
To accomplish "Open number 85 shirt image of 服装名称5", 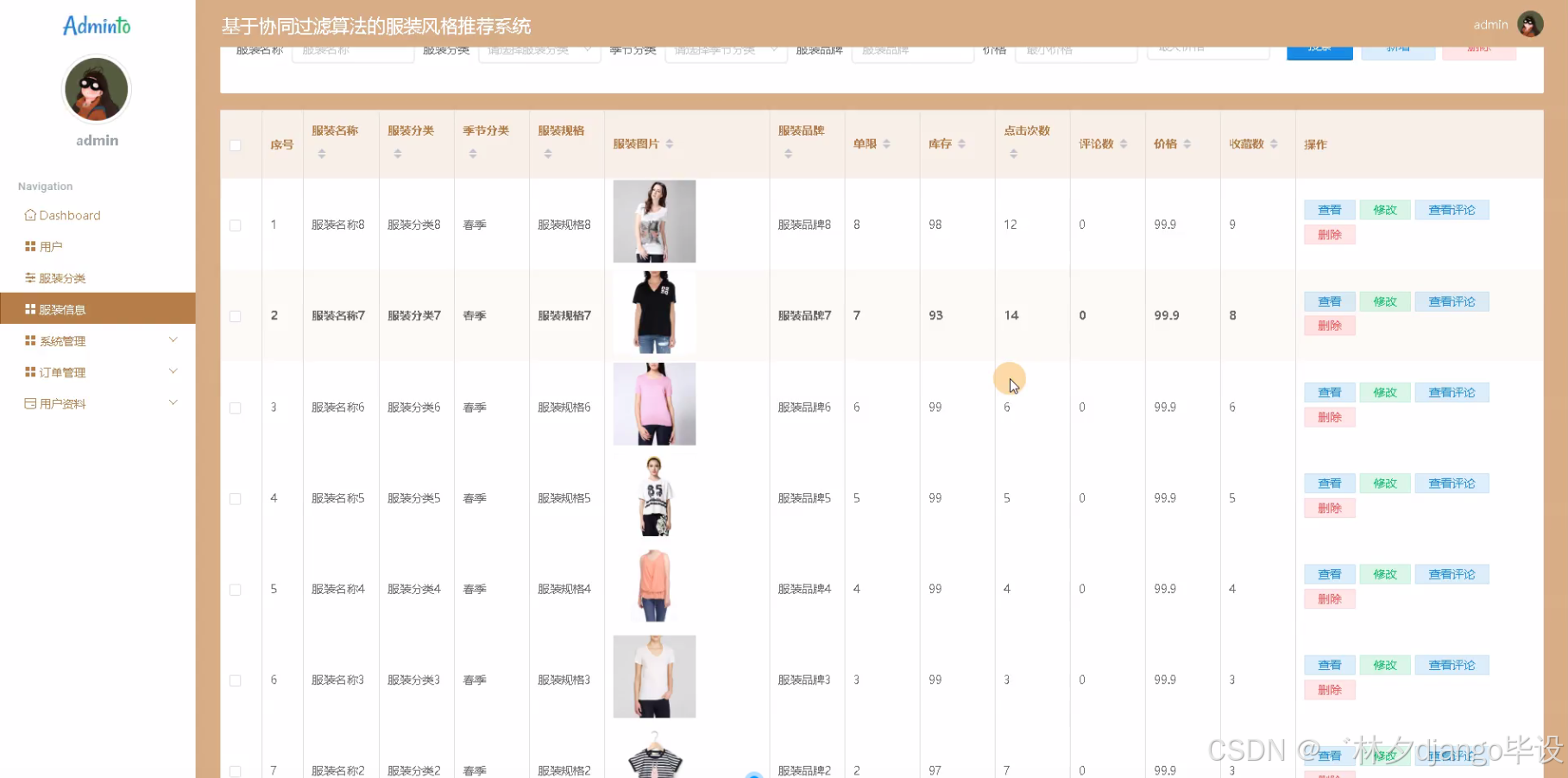I will [x=654, y=495].
